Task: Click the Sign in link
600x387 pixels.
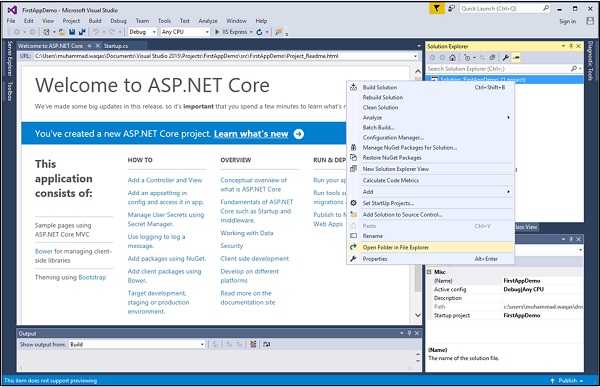Action: point(567,21)
